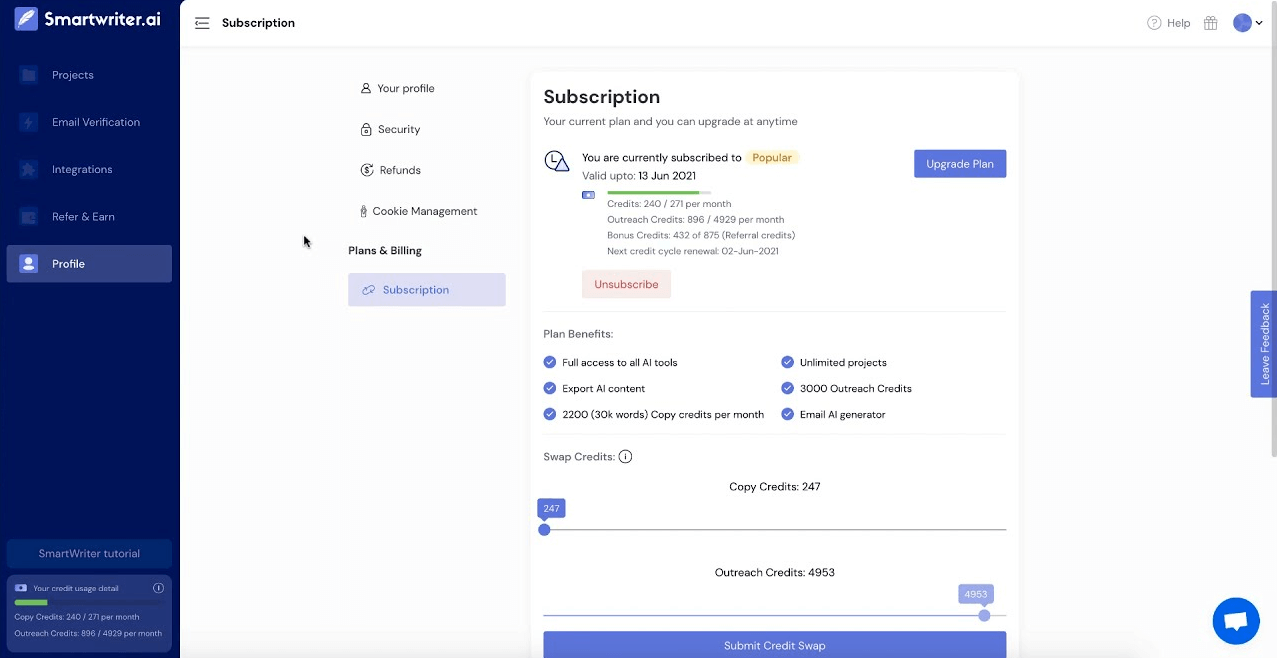Click the Help text in header

click(1179, 23)
